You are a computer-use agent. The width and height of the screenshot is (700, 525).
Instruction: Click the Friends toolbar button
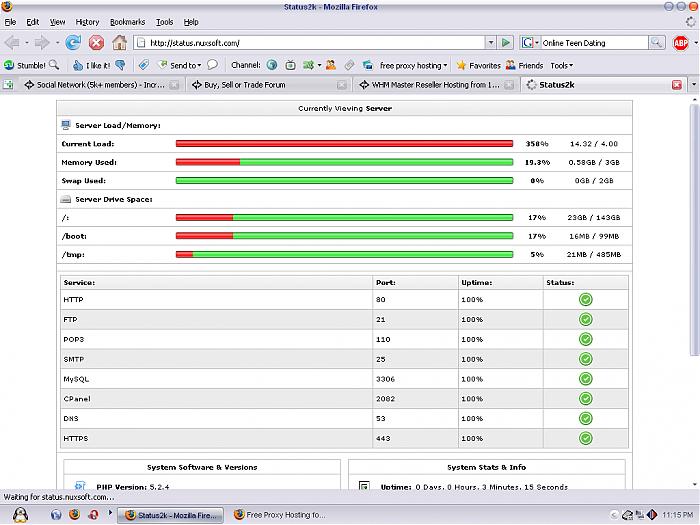point(525,65)
